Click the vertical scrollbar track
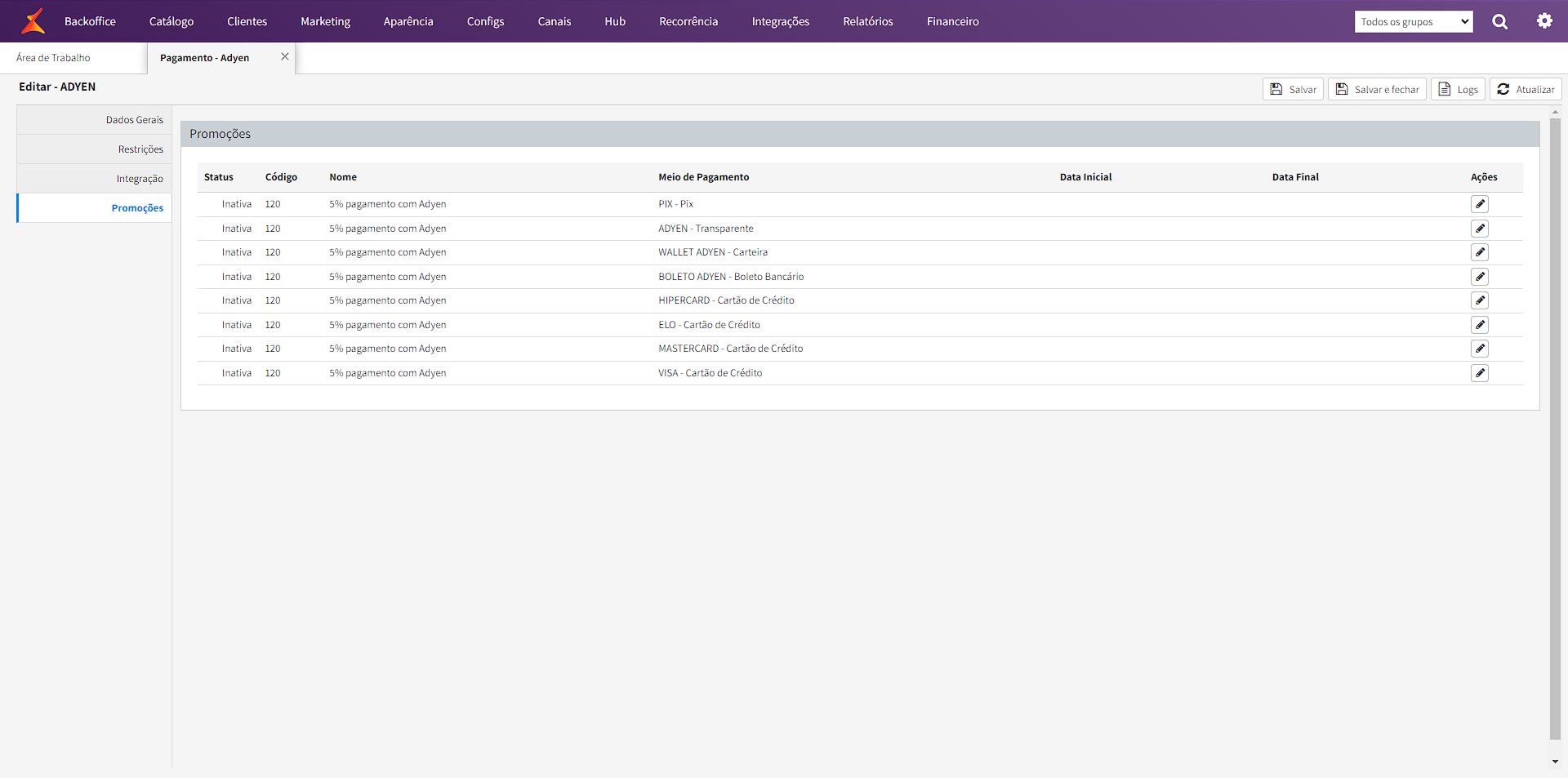1568x778 pixels. click(x=1555, y=429)
